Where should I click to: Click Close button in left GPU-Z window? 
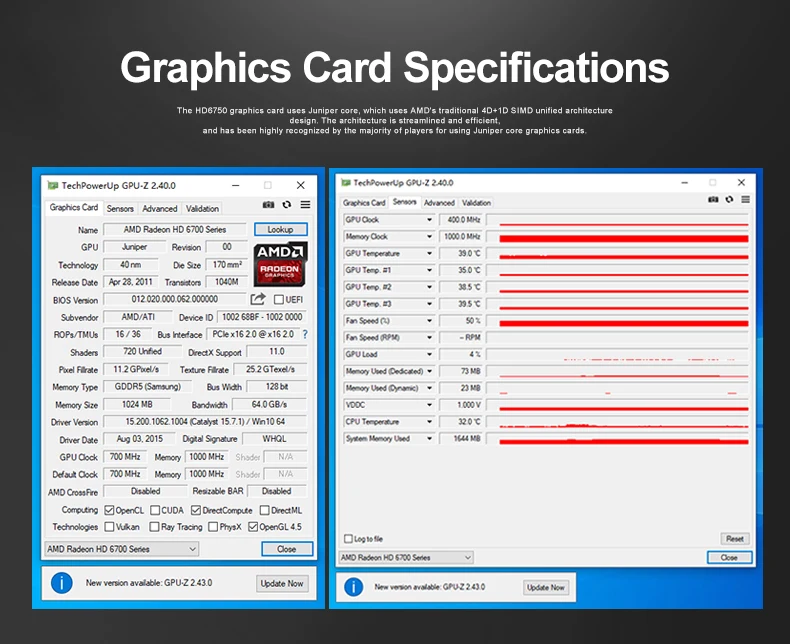tap(287, 549)
